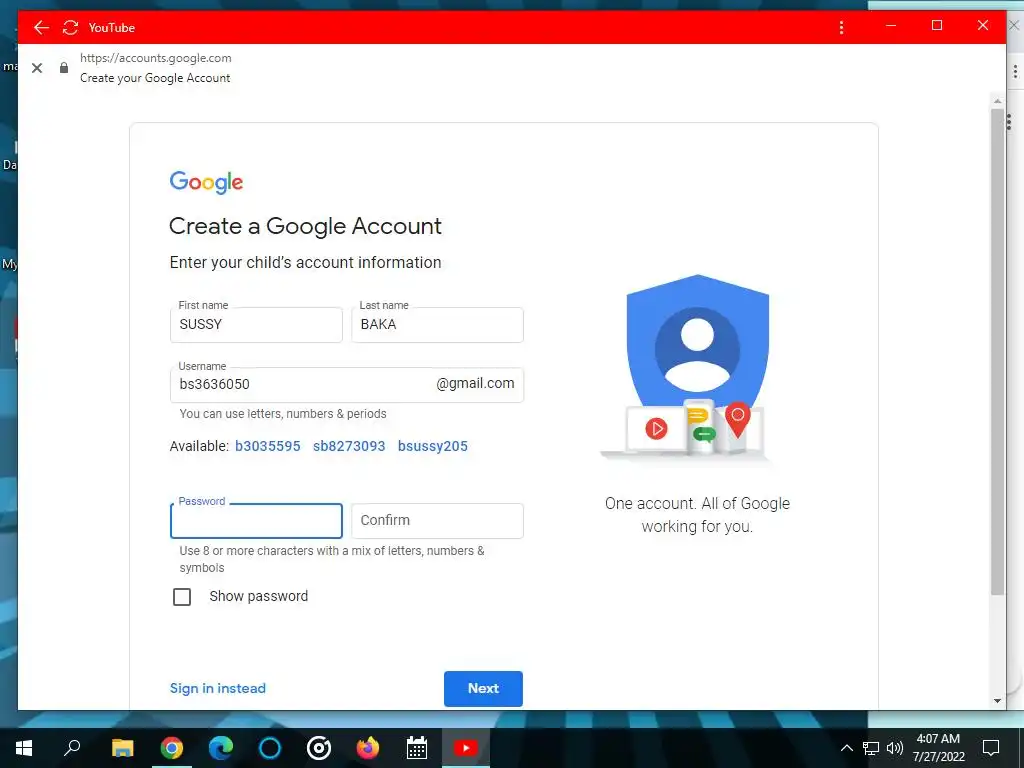The image size is (1024, 768).
Task: Click the First name field containing SUSSY
Action: (256, 325)
